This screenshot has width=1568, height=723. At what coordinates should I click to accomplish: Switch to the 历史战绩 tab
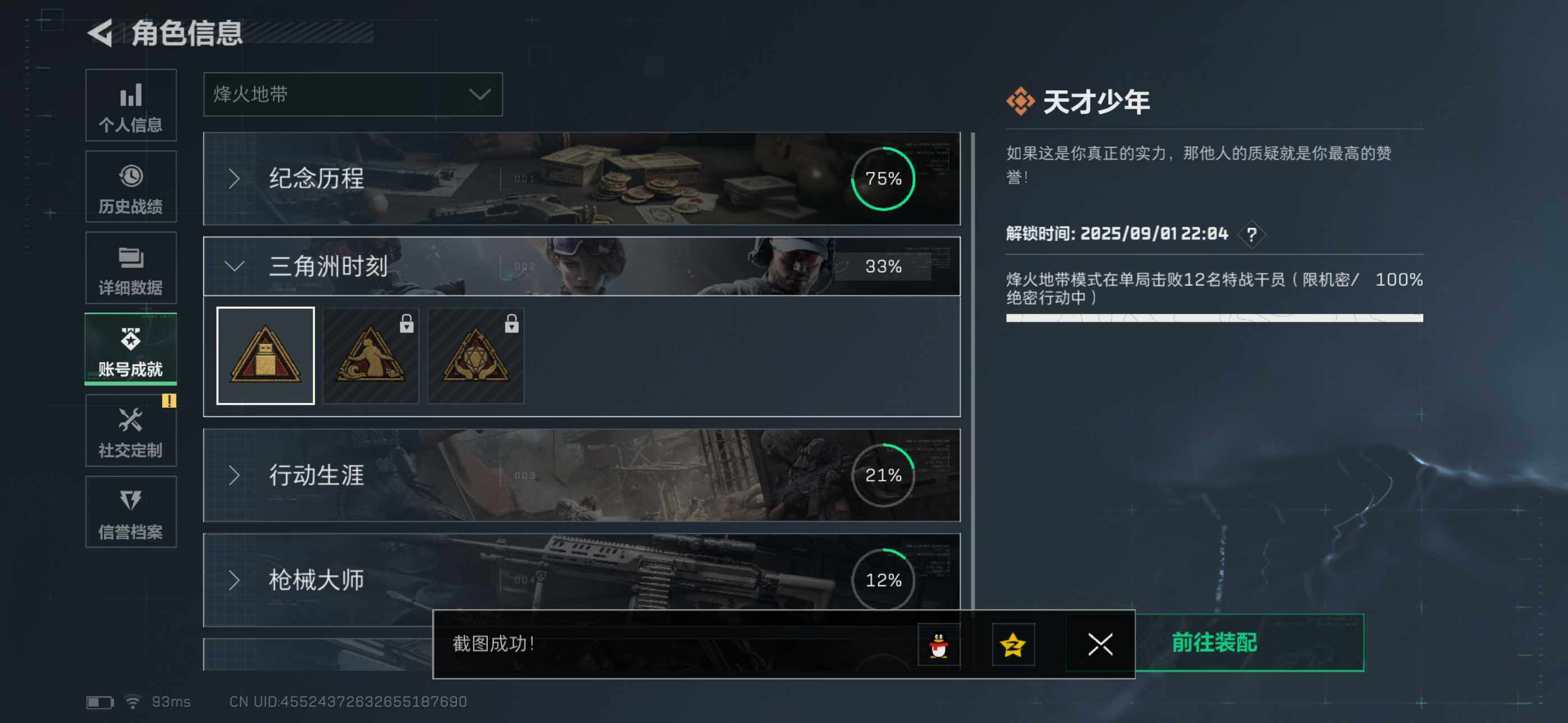[131, 187]
